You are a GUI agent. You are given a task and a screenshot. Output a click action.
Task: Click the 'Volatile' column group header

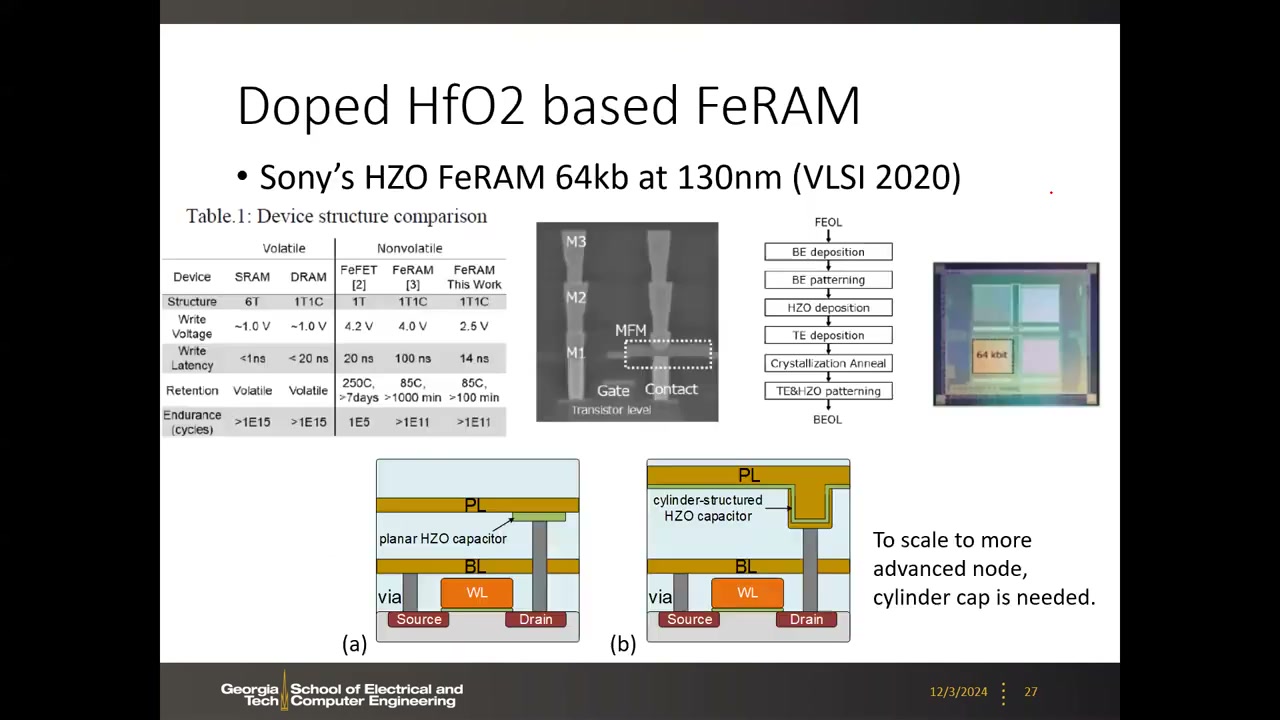click(x=284, y=248)
